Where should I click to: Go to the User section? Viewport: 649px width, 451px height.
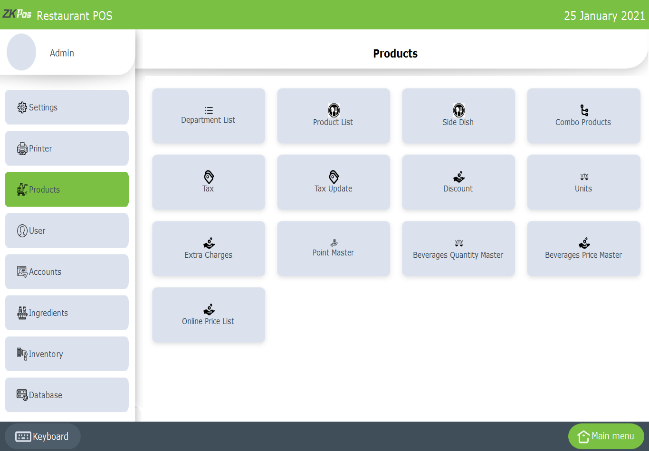coord(67,230)
